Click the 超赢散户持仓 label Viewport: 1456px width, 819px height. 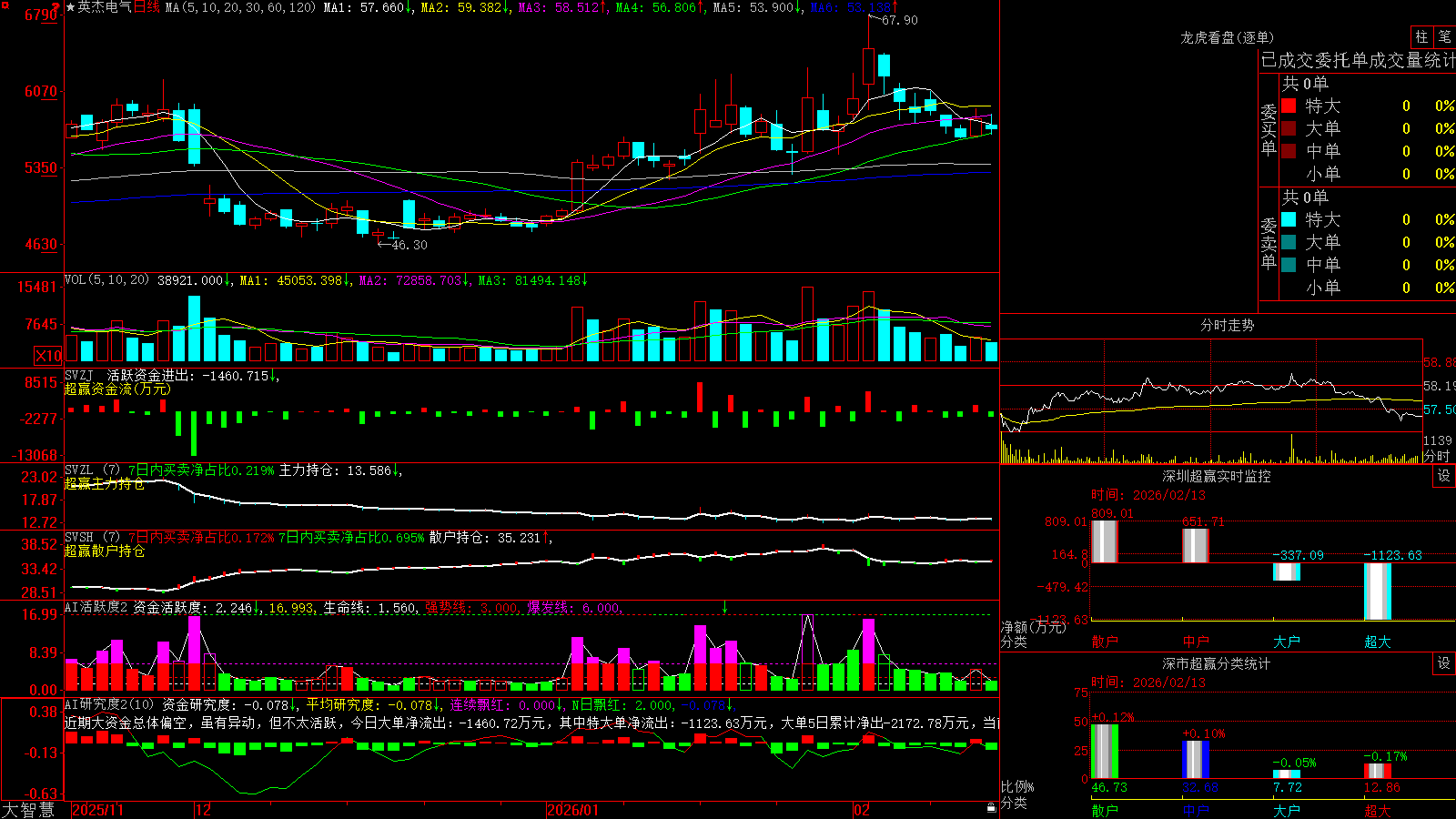(x=105, y=551)
